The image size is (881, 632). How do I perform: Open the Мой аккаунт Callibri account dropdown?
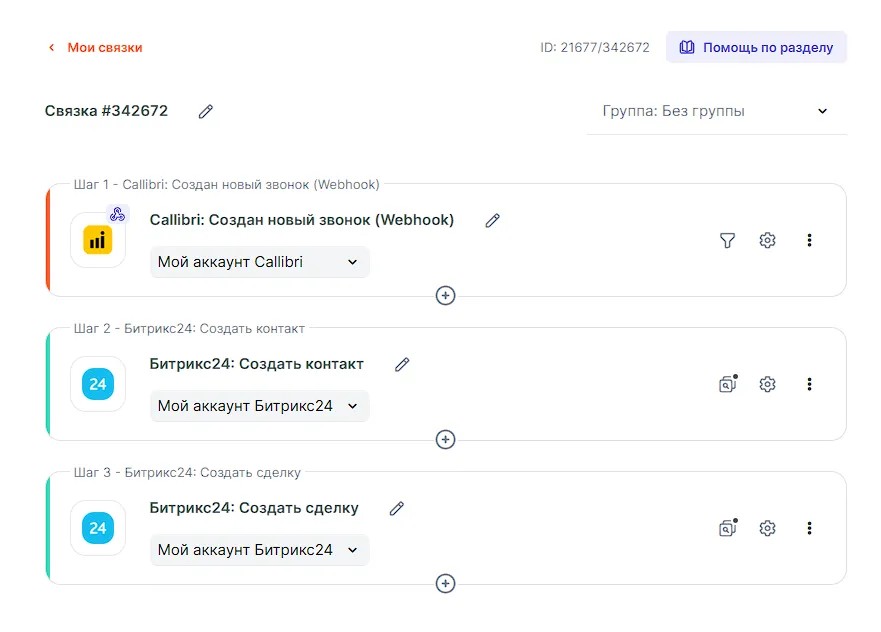(x=259, y=262)
